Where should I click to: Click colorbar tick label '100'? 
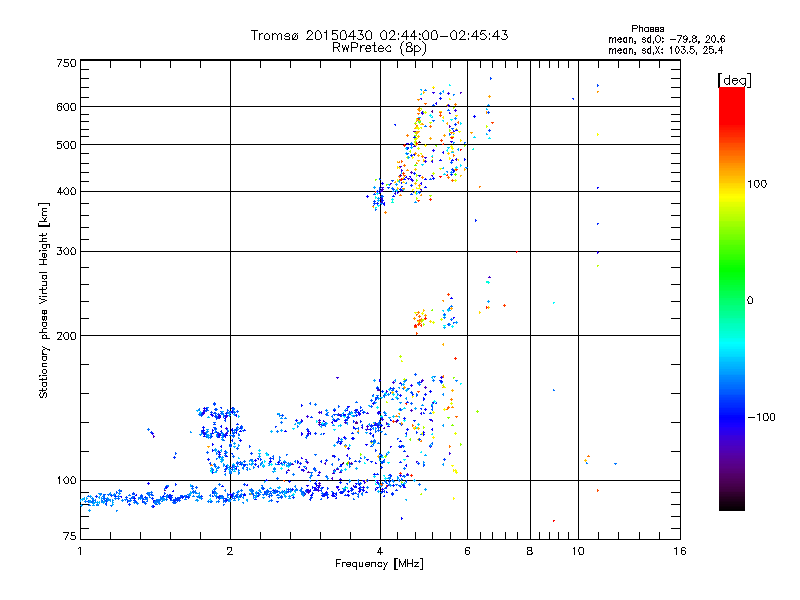tap(757, 184)
